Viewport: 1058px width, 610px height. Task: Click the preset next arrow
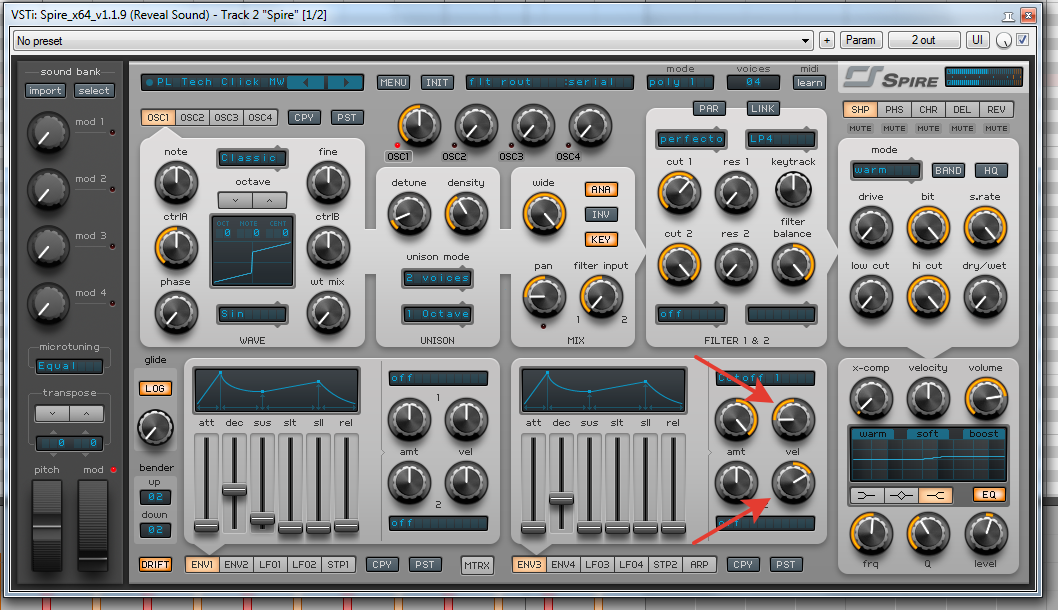345,82
